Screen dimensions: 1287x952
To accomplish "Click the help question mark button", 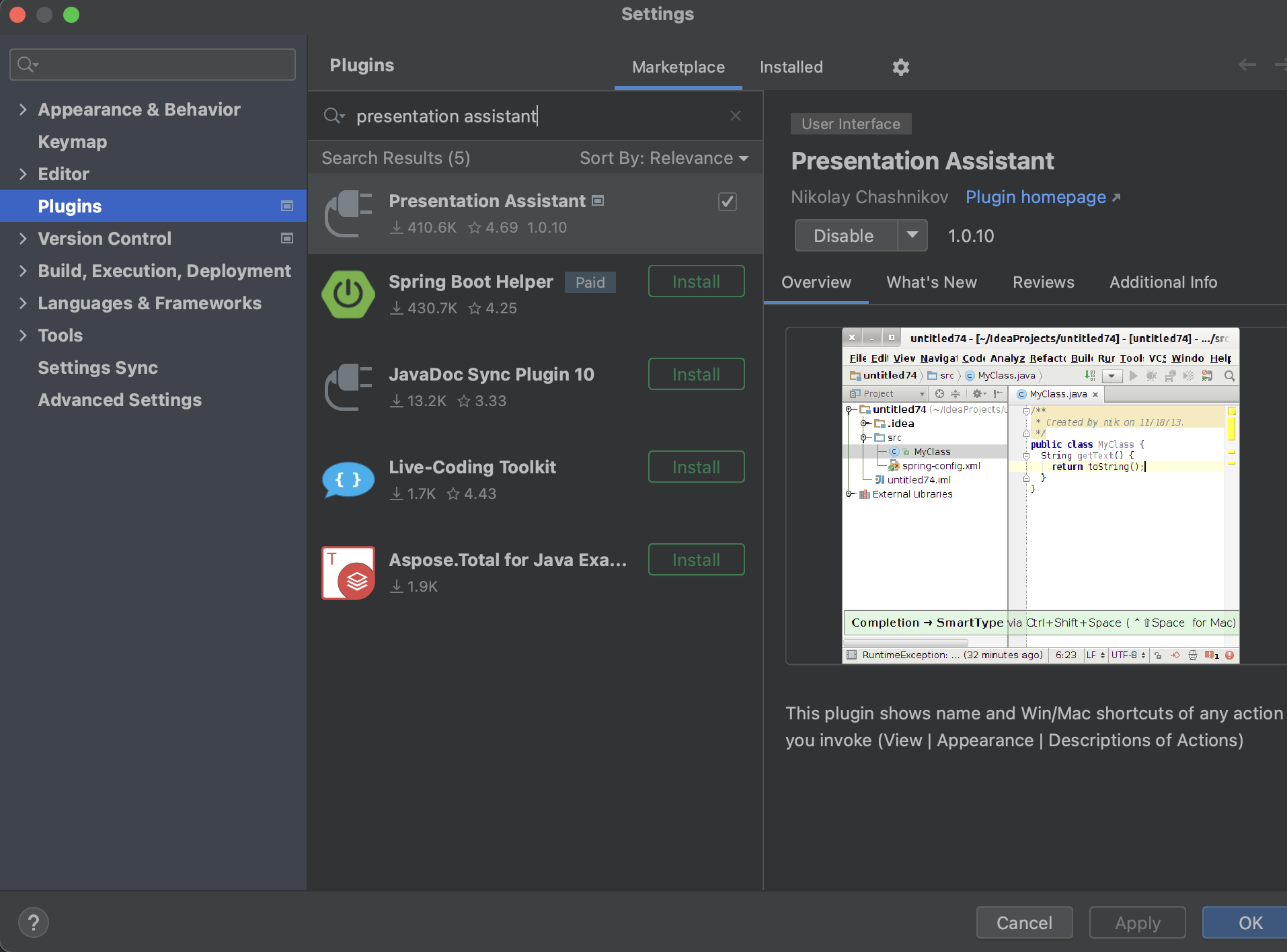I will 34,922.
